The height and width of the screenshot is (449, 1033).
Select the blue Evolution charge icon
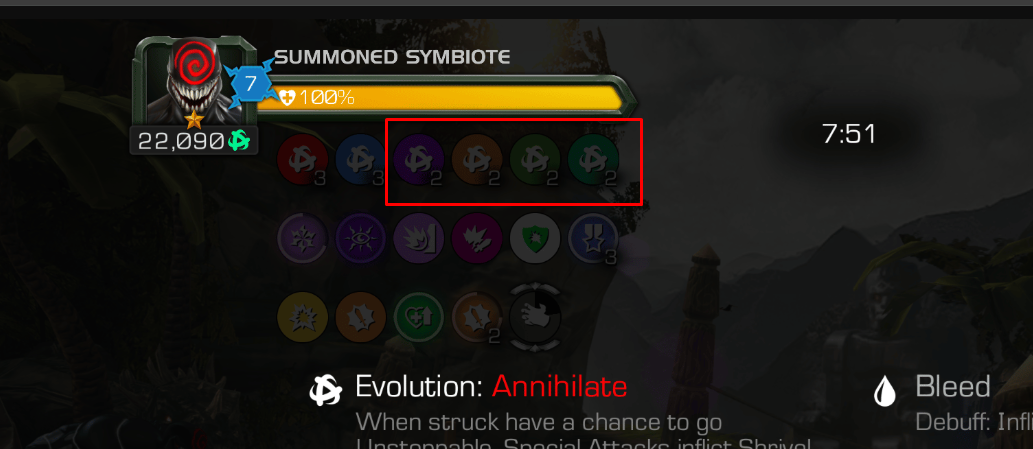point(360,160)
